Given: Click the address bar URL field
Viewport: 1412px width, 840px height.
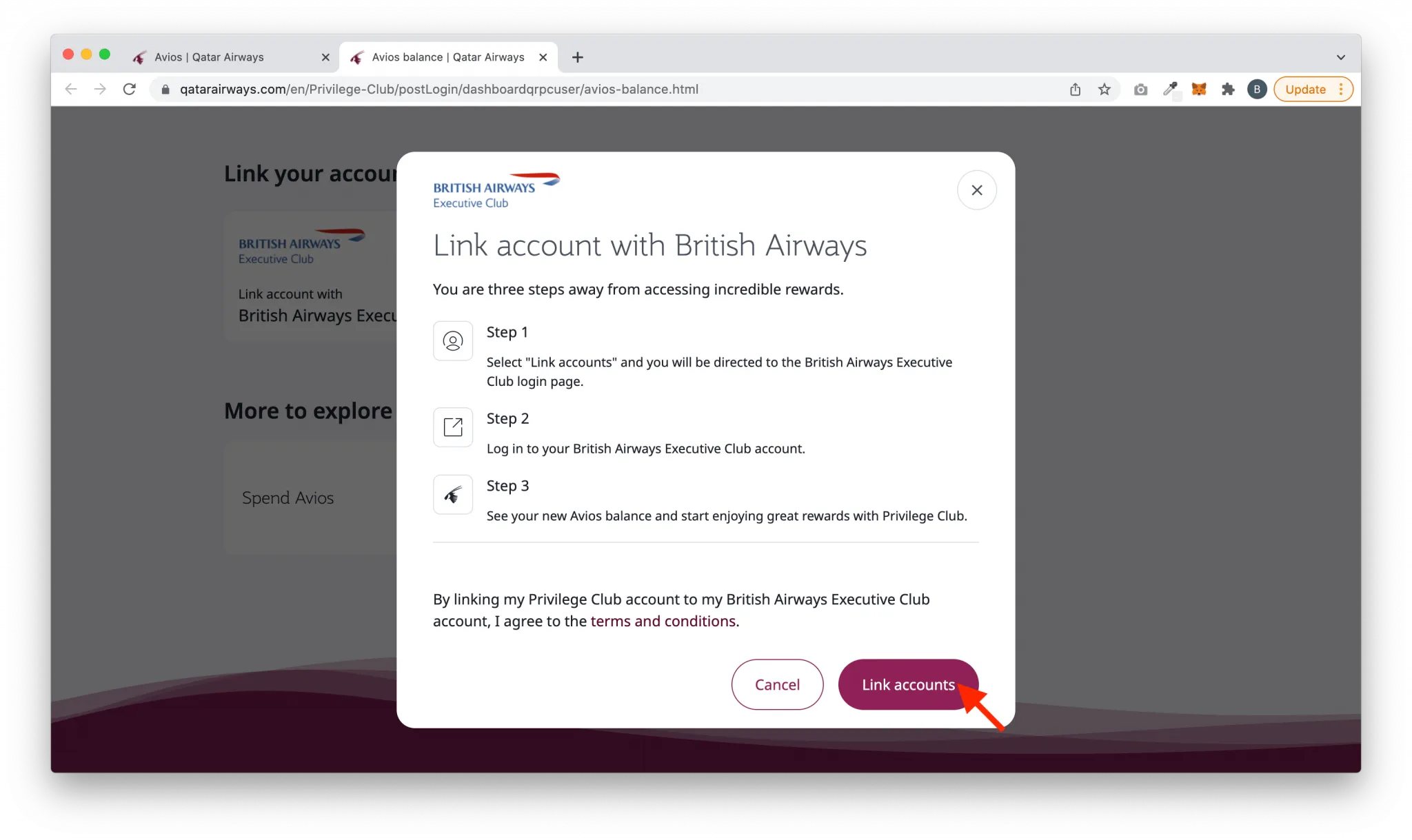Looking at the screenshot, I should click(x=607, y=89).
